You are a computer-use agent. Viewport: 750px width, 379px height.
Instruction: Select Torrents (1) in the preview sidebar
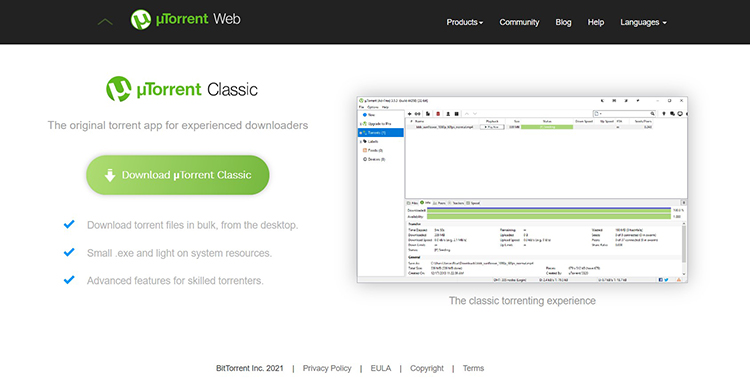click(381, 133)
